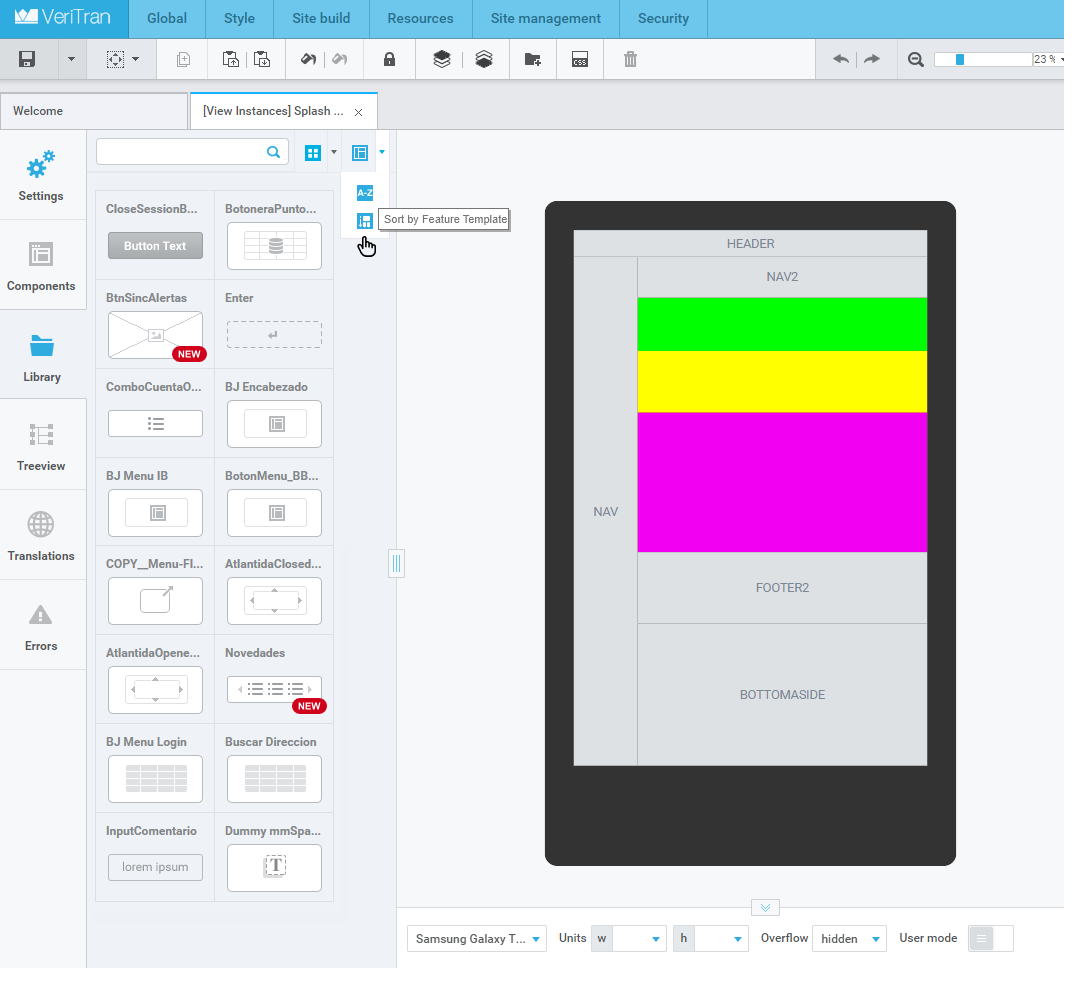Toggle the User mode switch
Viewport: 1075px width, 1000px height.
coord(991,938)
